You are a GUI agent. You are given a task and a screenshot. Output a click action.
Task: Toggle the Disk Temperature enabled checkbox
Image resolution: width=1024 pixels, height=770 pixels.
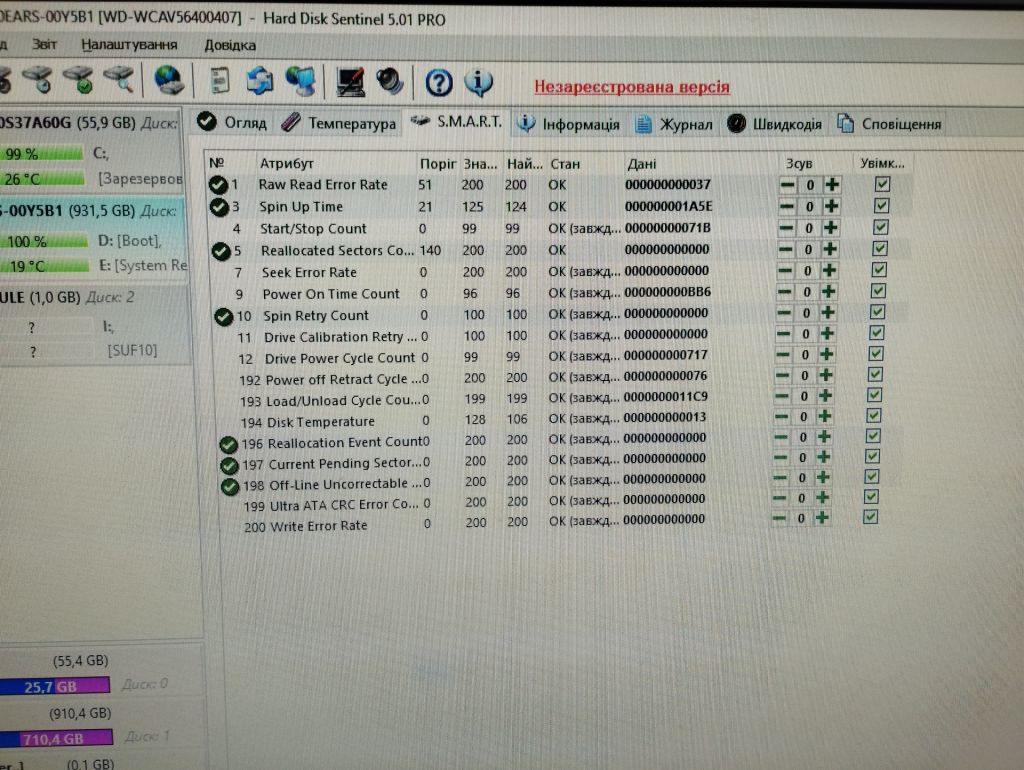click(873, 415)
